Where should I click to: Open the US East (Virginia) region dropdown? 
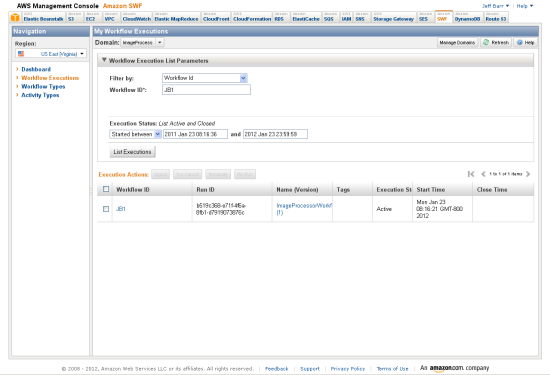click(51, 54)
